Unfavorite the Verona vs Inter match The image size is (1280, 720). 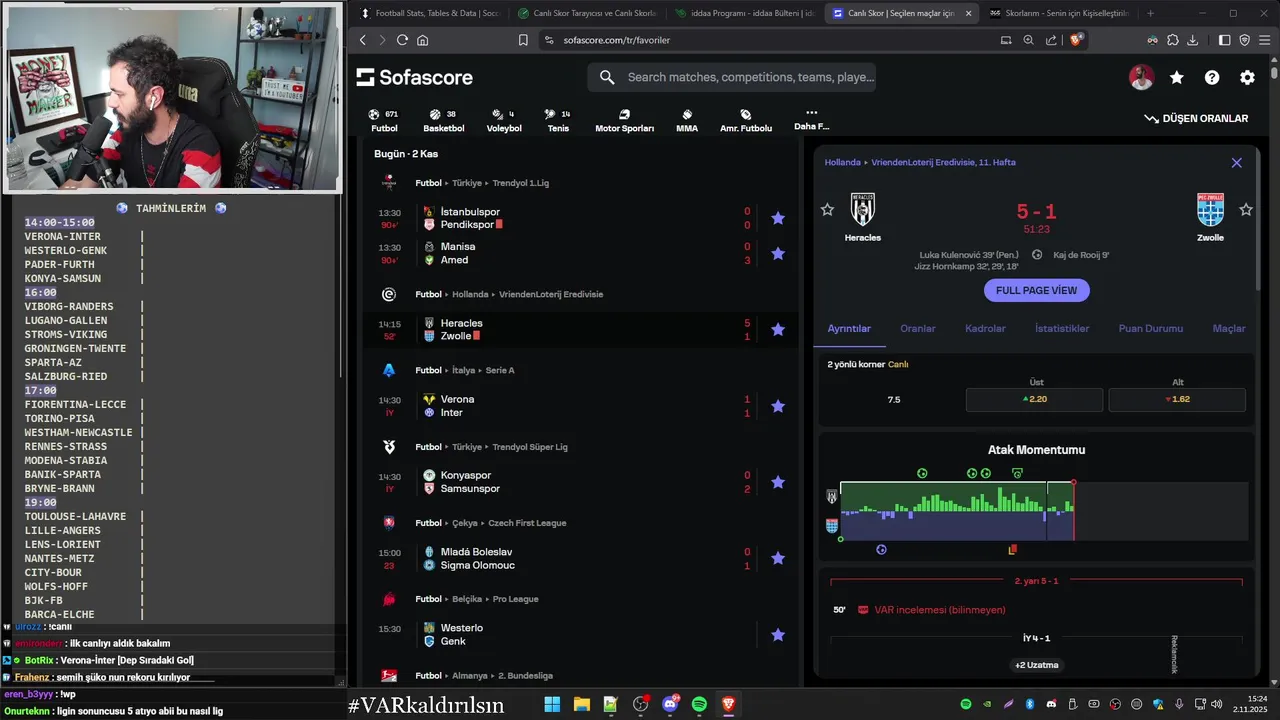tap(778, 406)
